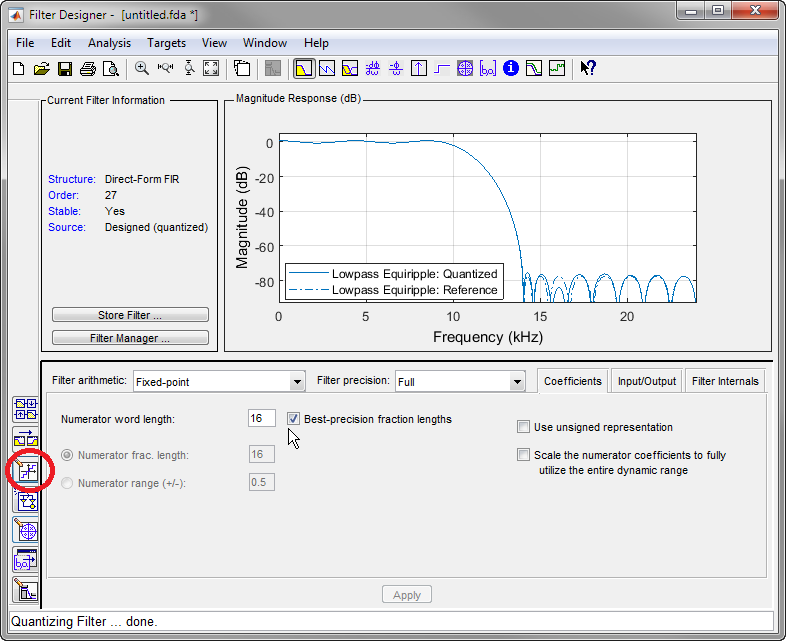Open Set Quantization Parameters sidebar icon
Image resolution: width=786 pixels, height=641 pixels.
(x=25, y=470)
